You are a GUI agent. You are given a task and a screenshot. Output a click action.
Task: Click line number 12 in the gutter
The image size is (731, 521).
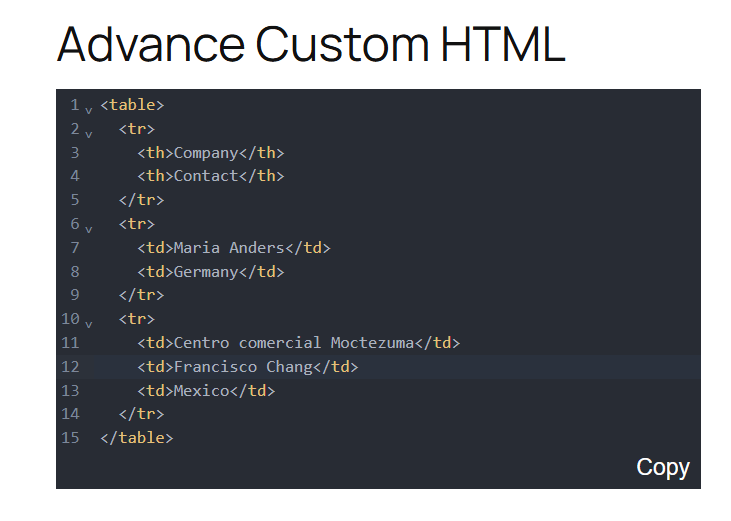point(70,367)
